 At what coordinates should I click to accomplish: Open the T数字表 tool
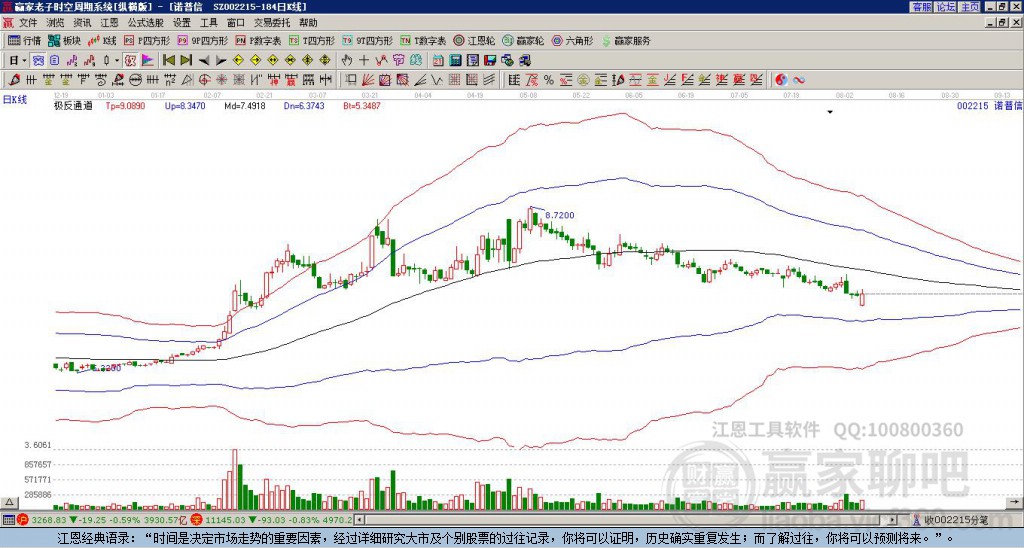point(423,40)
